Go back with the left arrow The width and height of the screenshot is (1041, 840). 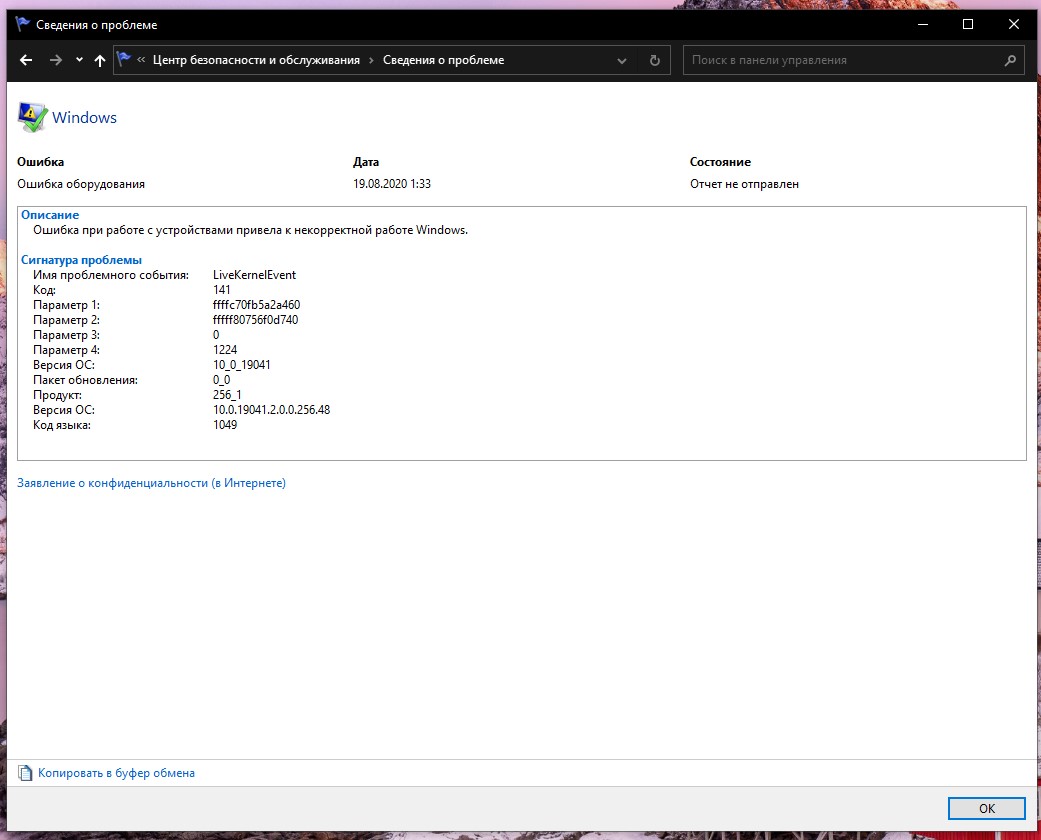pos(26,60)
